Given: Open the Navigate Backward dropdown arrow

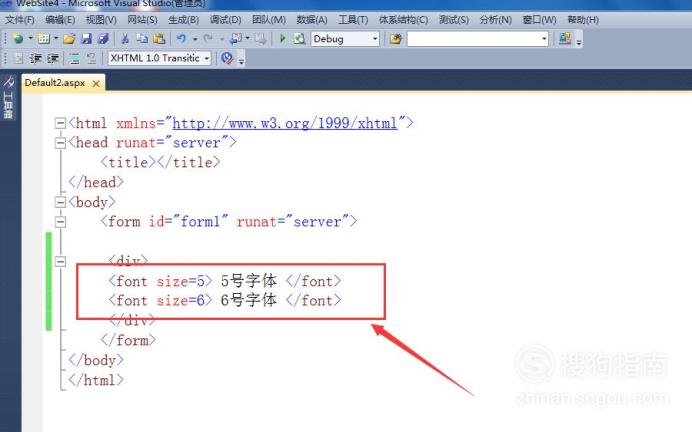Looking at the screenshot, I should tap(247, 39).
